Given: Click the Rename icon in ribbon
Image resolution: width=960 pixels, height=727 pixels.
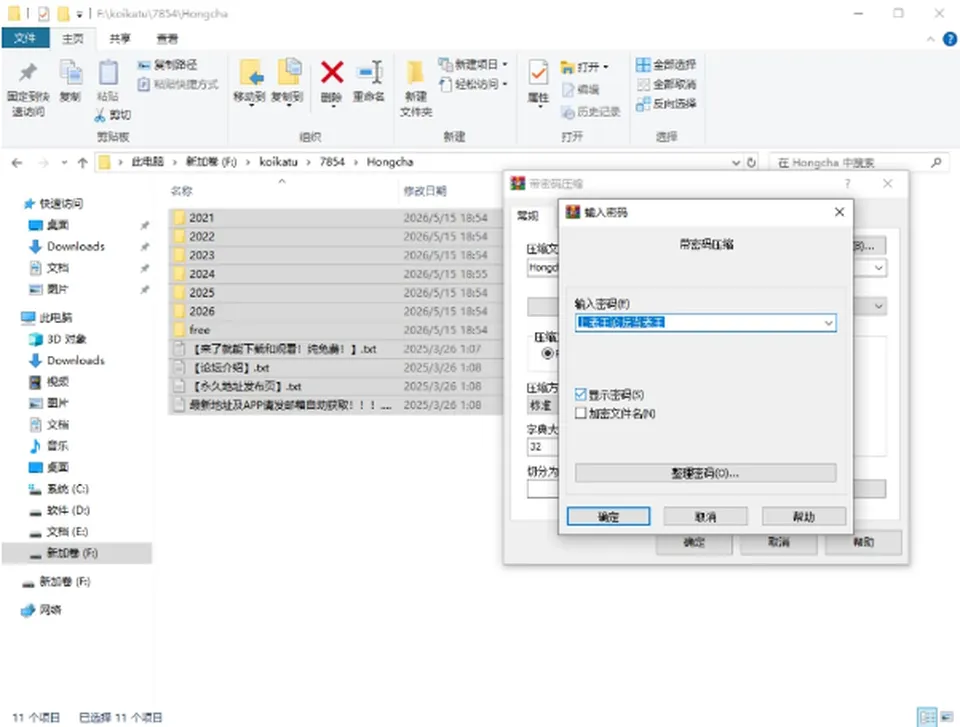Looking at the screenshot, I should (370, 73).
